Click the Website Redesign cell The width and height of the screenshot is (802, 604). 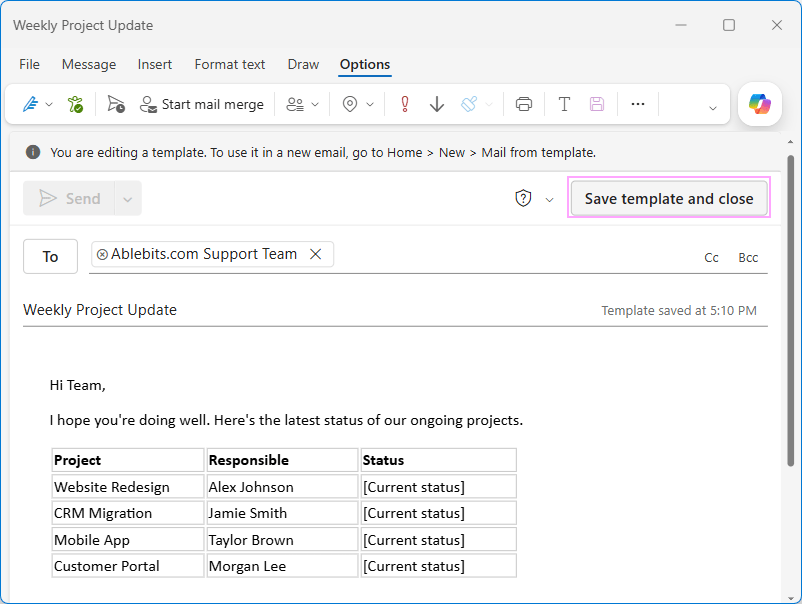click(128, 486)
